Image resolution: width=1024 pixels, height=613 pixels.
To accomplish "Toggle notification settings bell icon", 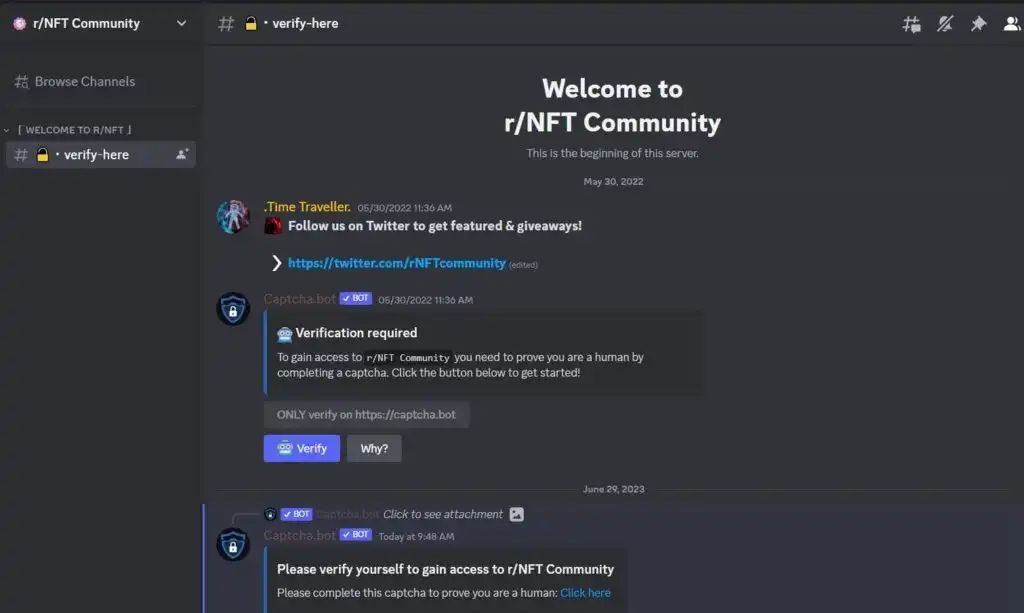I will tap(945, 24).
